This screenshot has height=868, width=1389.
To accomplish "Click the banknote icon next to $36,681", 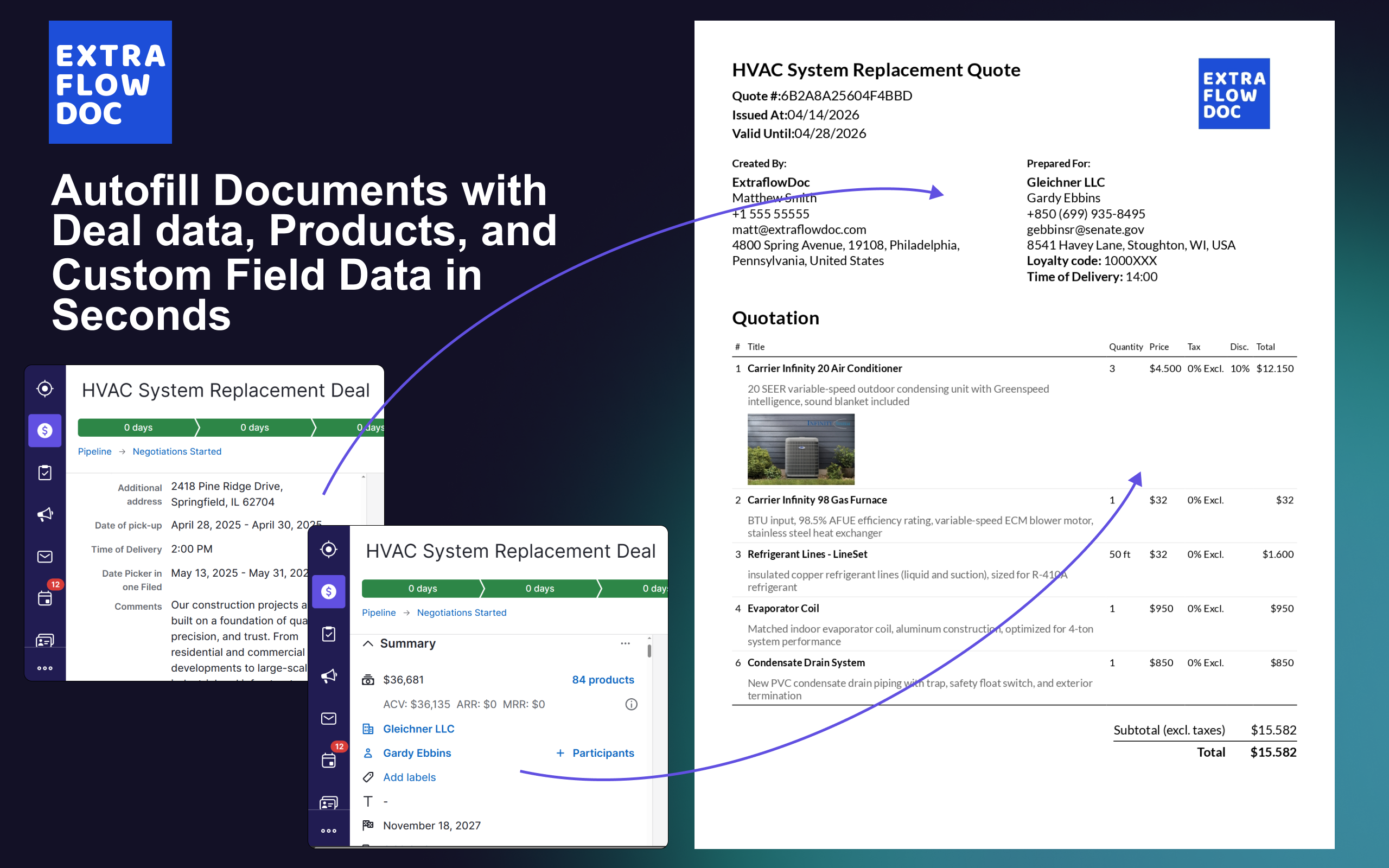I will [368, 679].
